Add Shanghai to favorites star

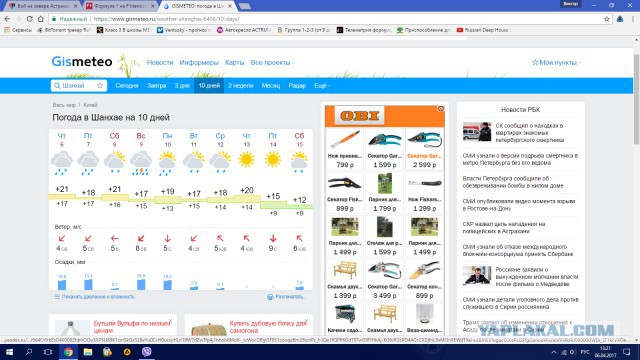pos(100,85)
